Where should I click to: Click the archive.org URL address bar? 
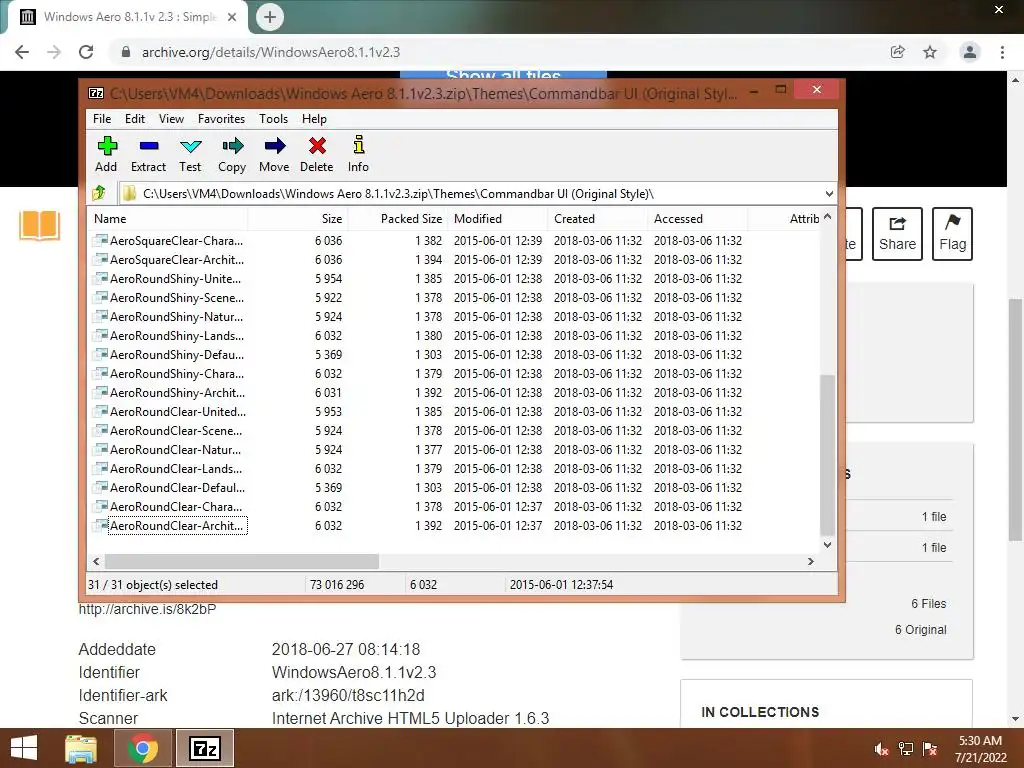(x=496, y=52)
